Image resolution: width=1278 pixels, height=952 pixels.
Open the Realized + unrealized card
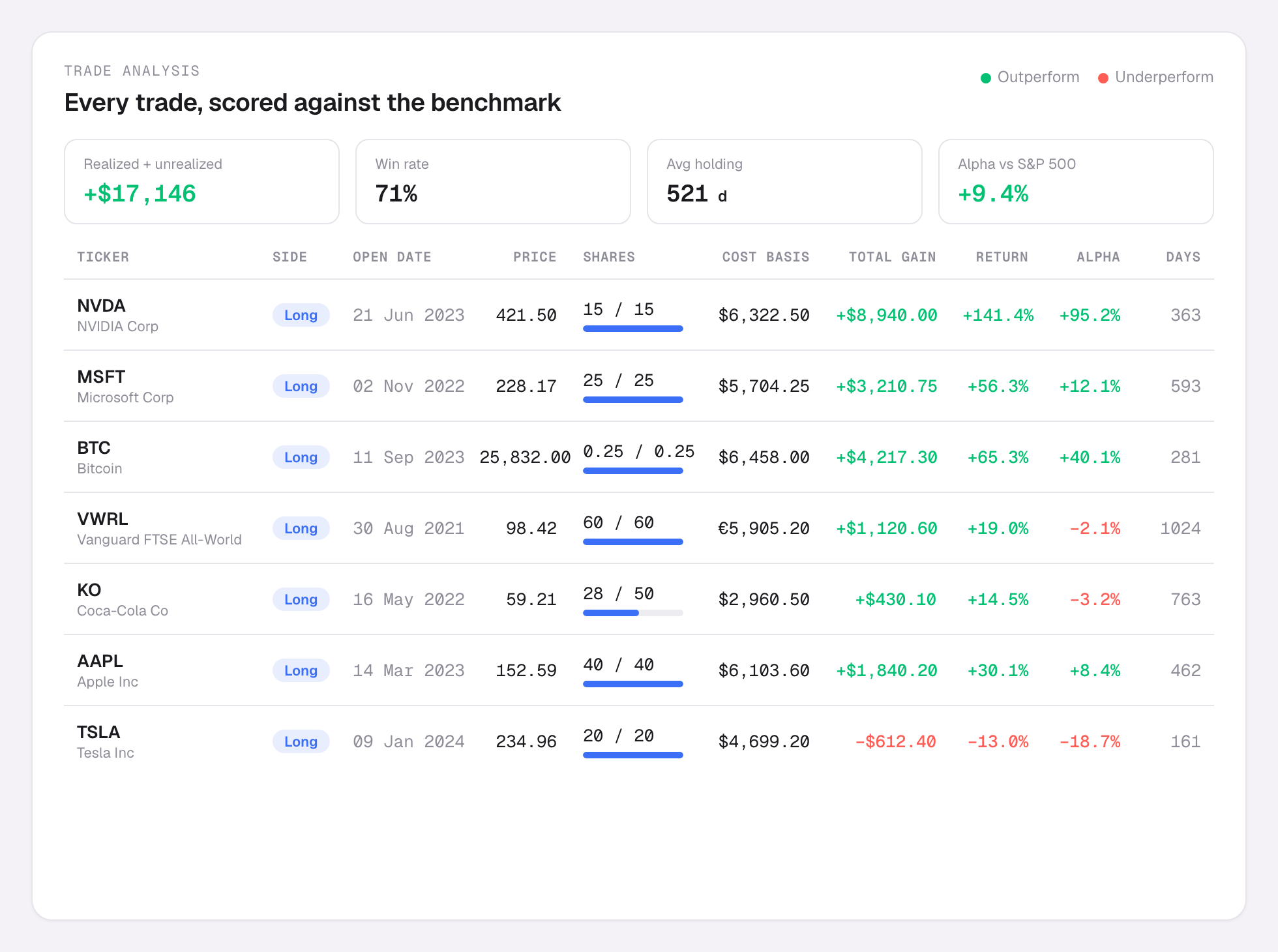201,181
